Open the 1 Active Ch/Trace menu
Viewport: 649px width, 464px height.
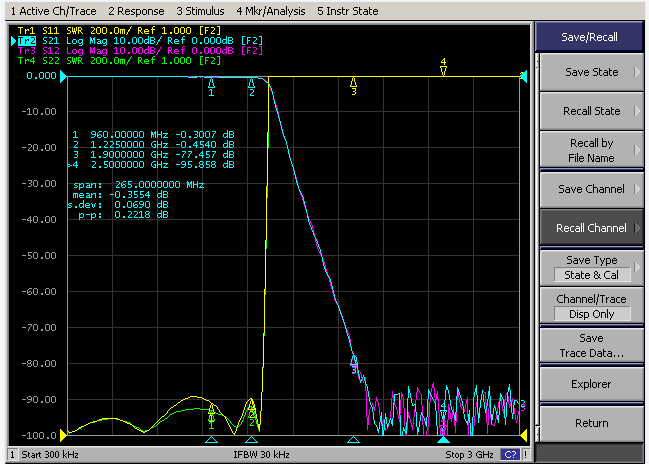tap(53, 11)
